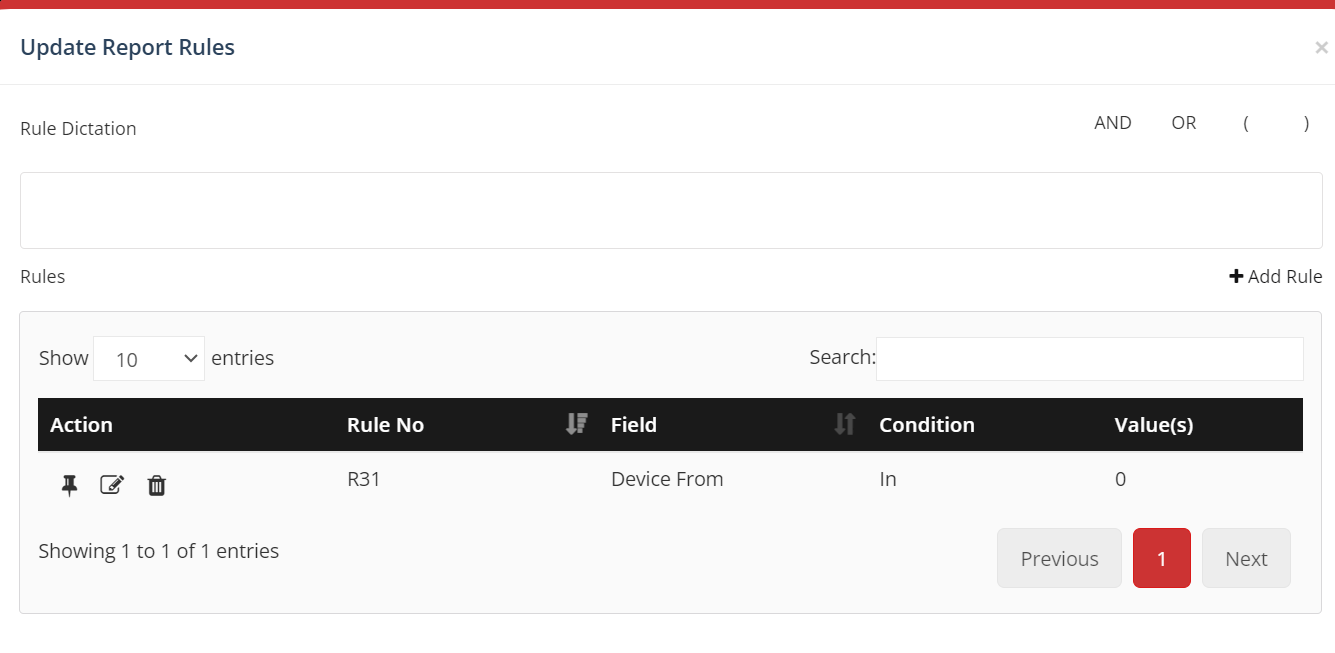The width and height of the screenshot is (1335, 653).
Task: Insert AND operator into the dictation
Action: [1112, 122]
